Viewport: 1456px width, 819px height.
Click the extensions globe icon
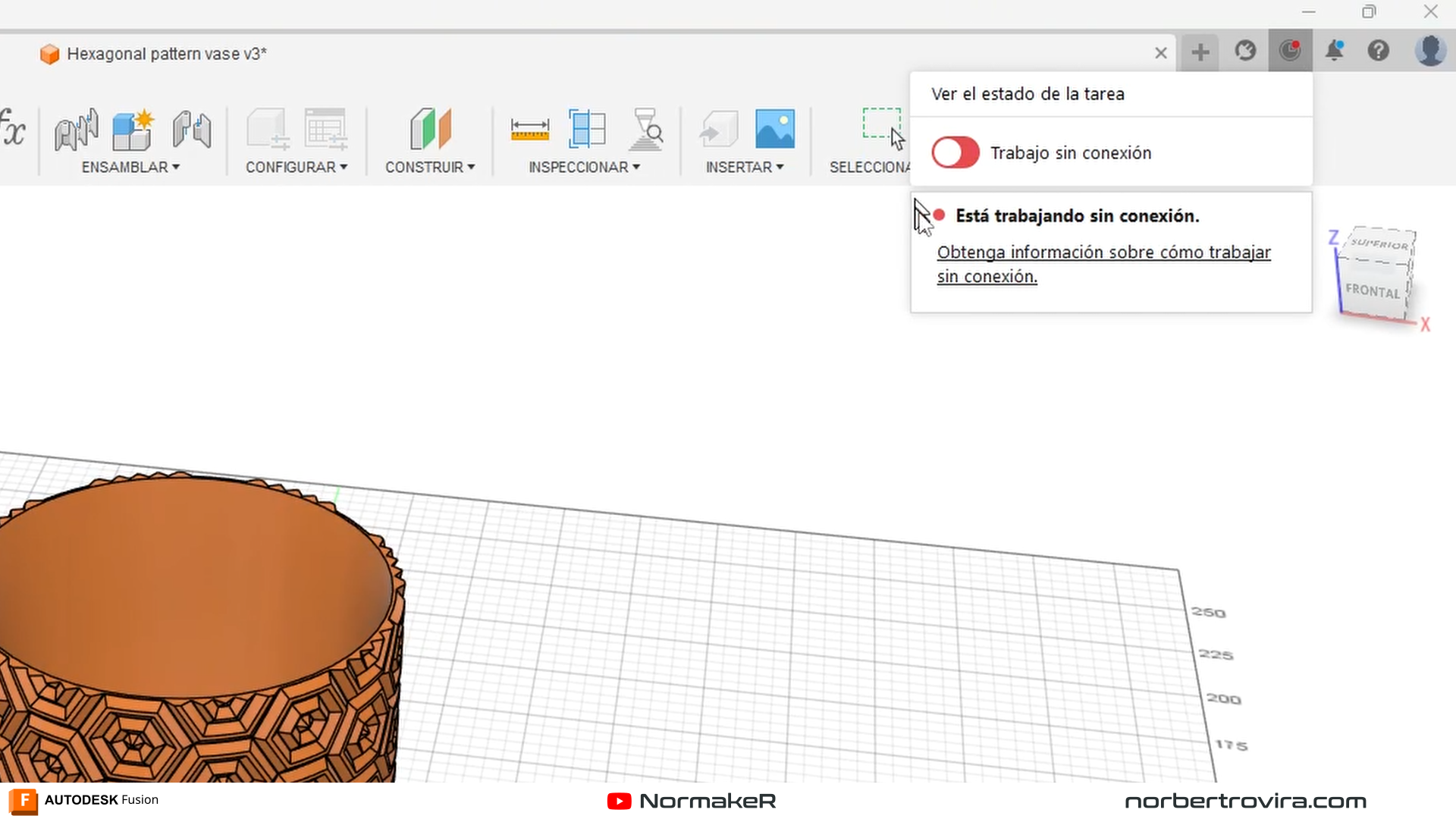coord(1245,52)
